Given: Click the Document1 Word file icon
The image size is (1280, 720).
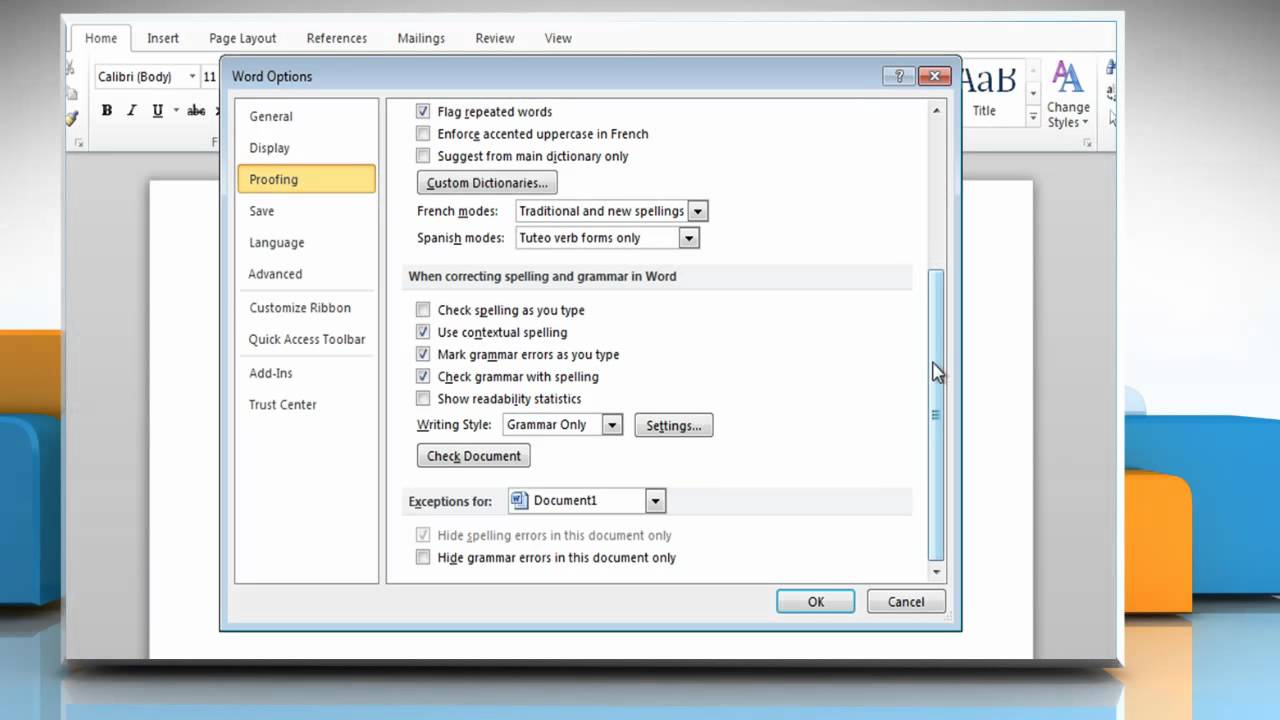Looking at the screenshot, I should [x=519, y=500].
